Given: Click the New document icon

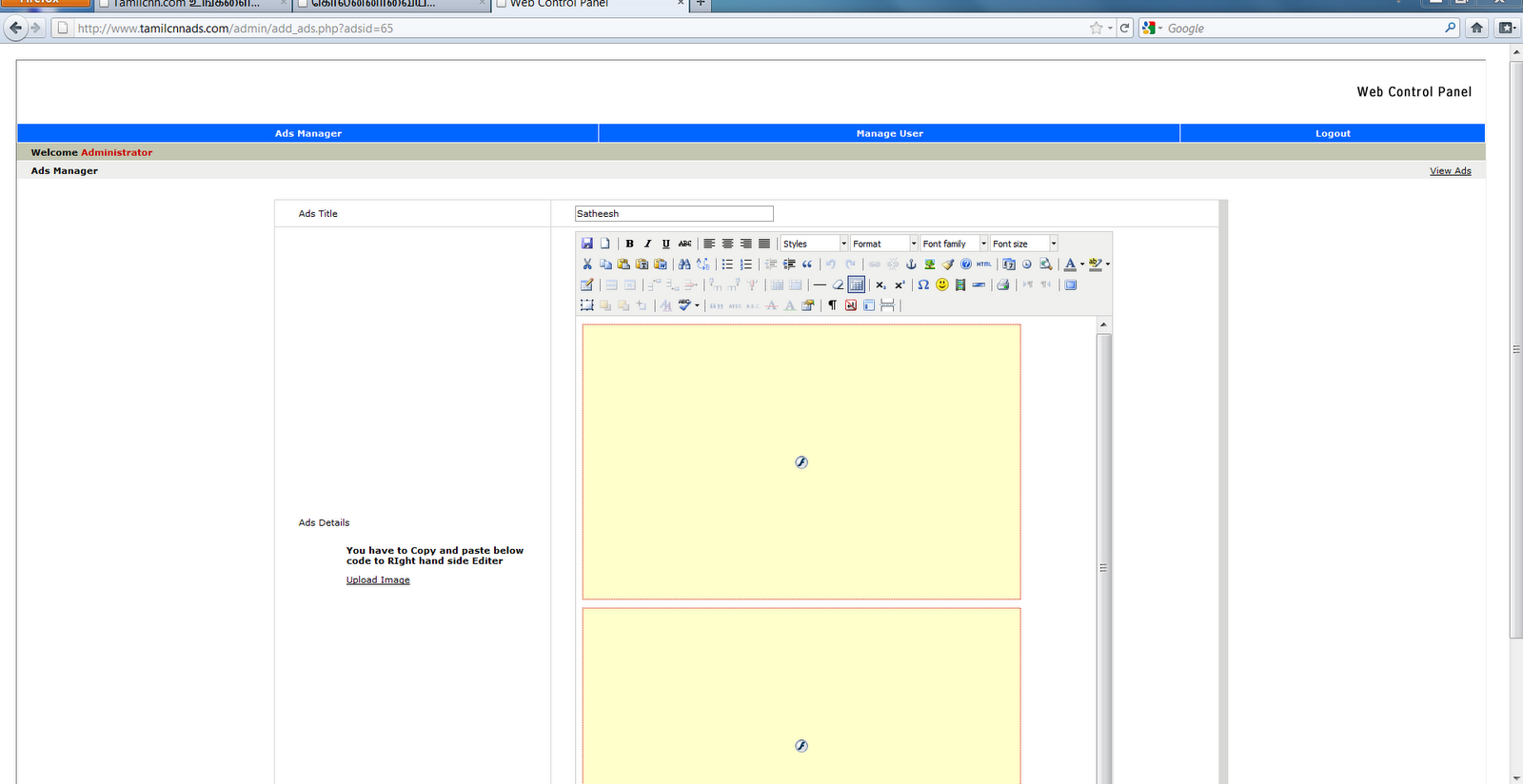Looking at the screenshot, I should click(x=605, y=244).
